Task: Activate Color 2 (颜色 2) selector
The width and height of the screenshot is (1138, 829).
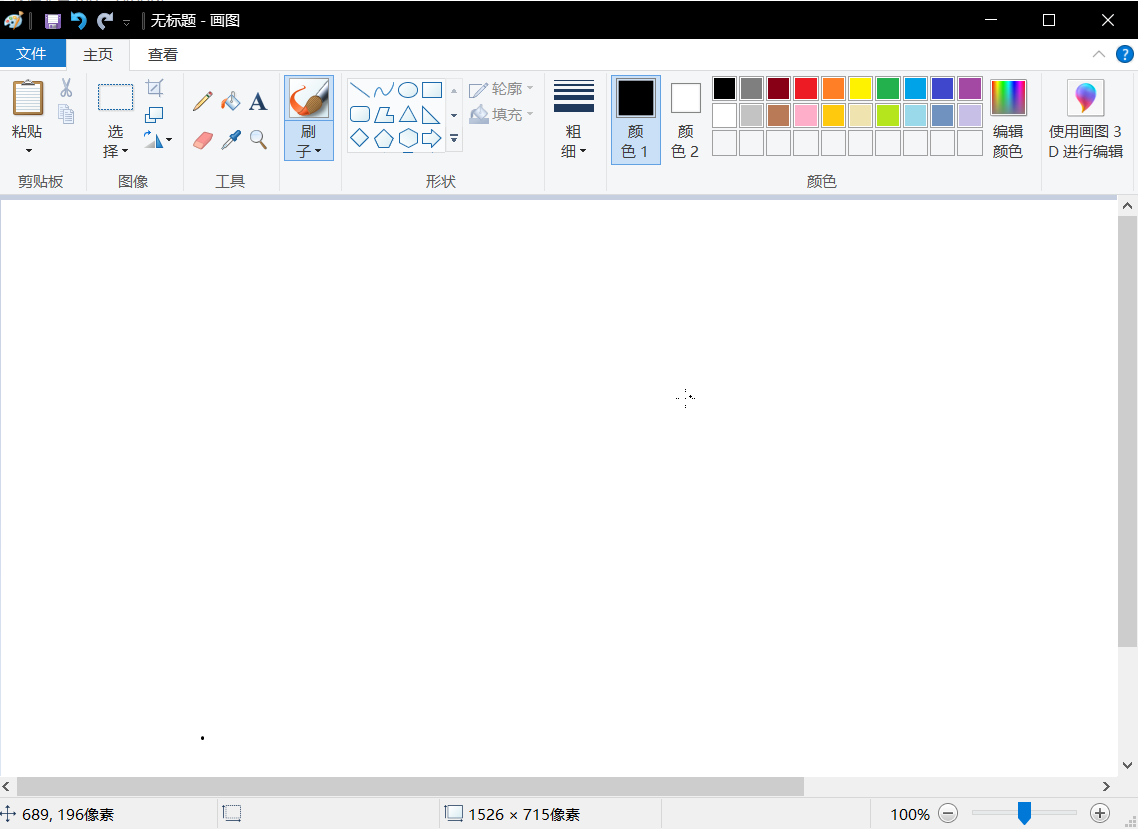Action: pos(685,120)
